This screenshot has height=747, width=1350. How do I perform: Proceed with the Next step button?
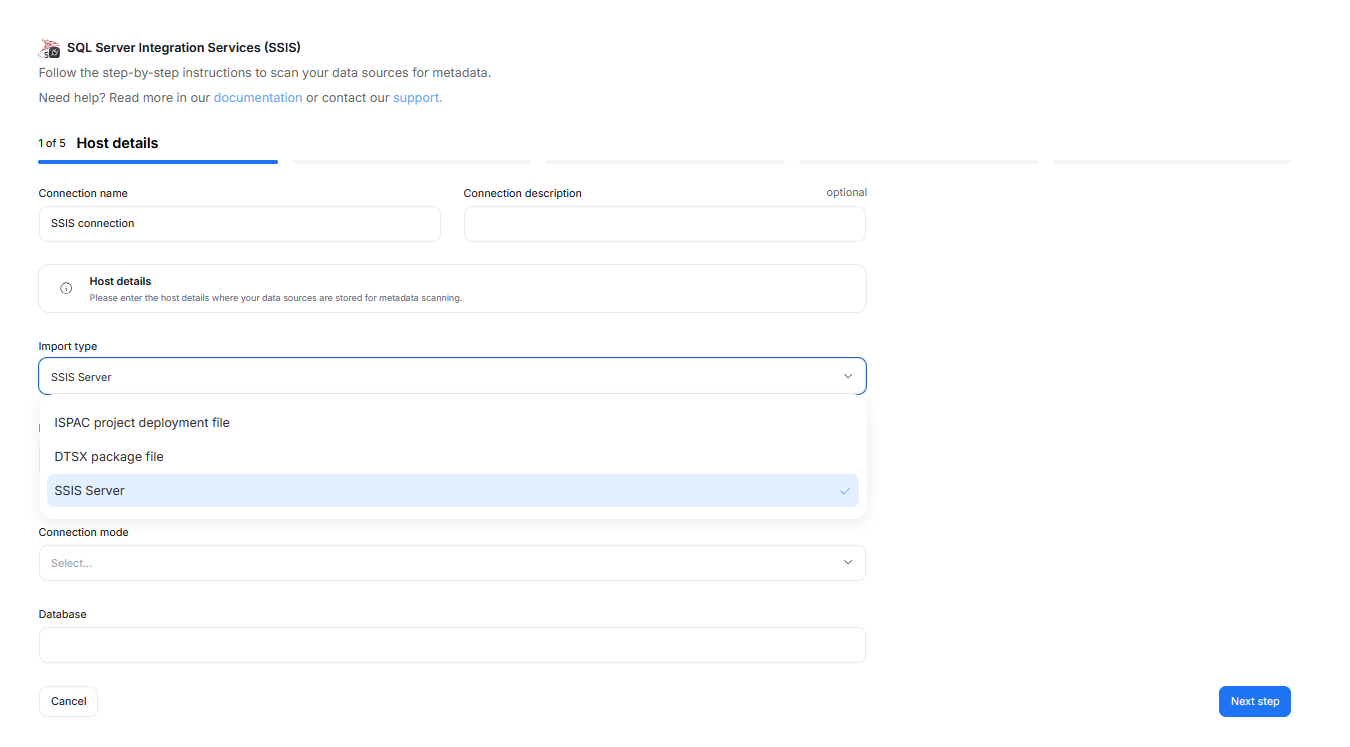coord(1254,702)
